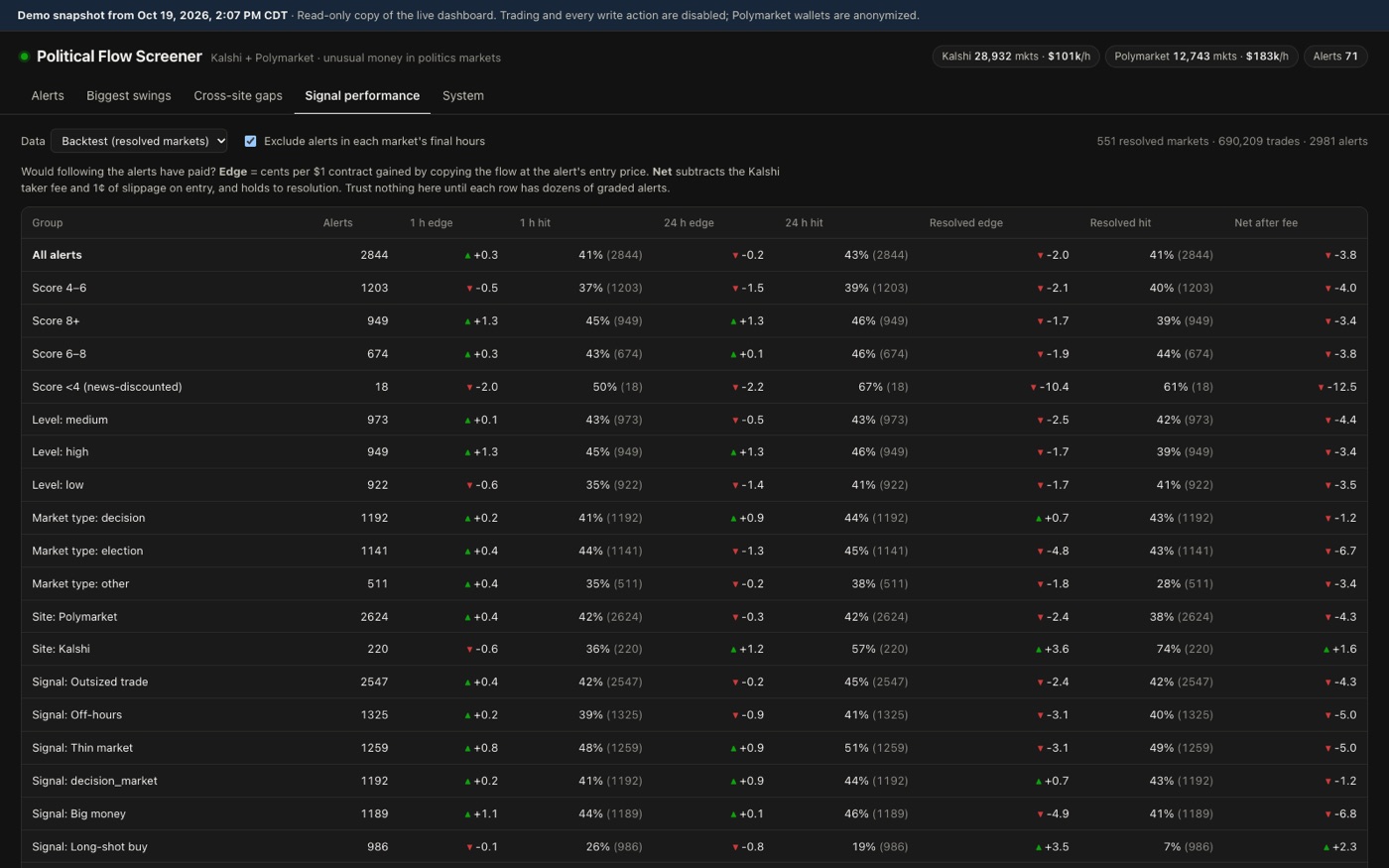Click the 24 h hit column header
Screen dimensions: 1389x868
(804, 223)
